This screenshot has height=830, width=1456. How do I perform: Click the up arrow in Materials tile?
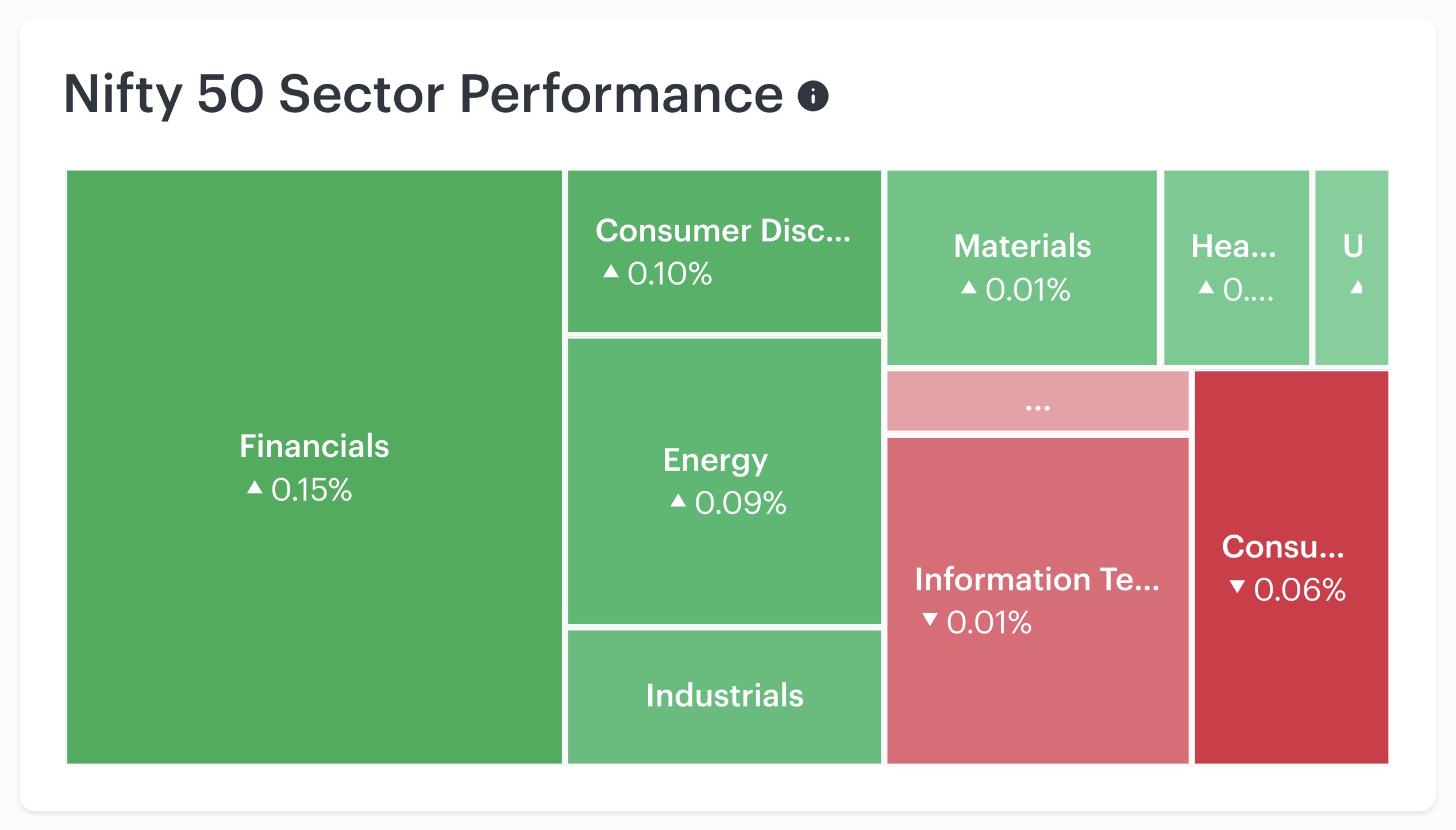point(969,287)
